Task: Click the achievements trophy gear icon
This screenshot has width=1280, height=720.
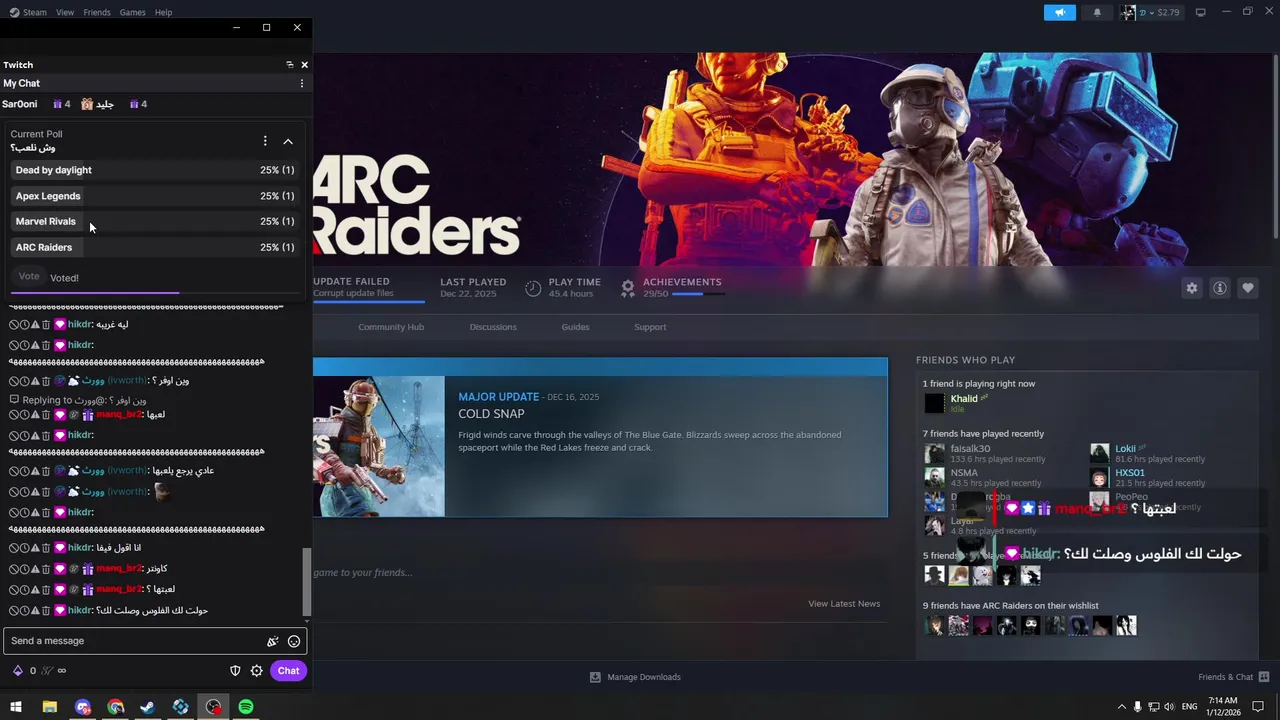Action: (628, 288)
